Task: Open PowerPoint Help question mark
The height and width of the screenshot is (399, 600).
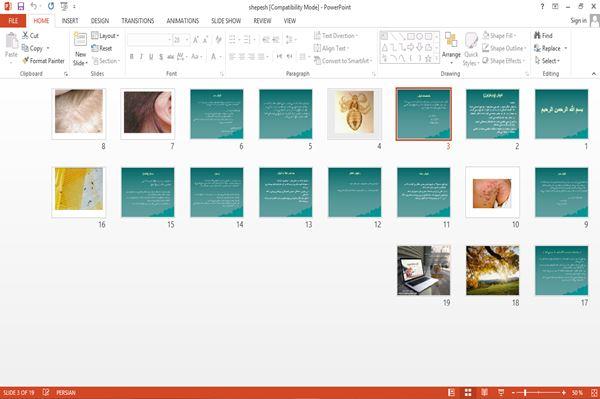Action: [542, 7]
